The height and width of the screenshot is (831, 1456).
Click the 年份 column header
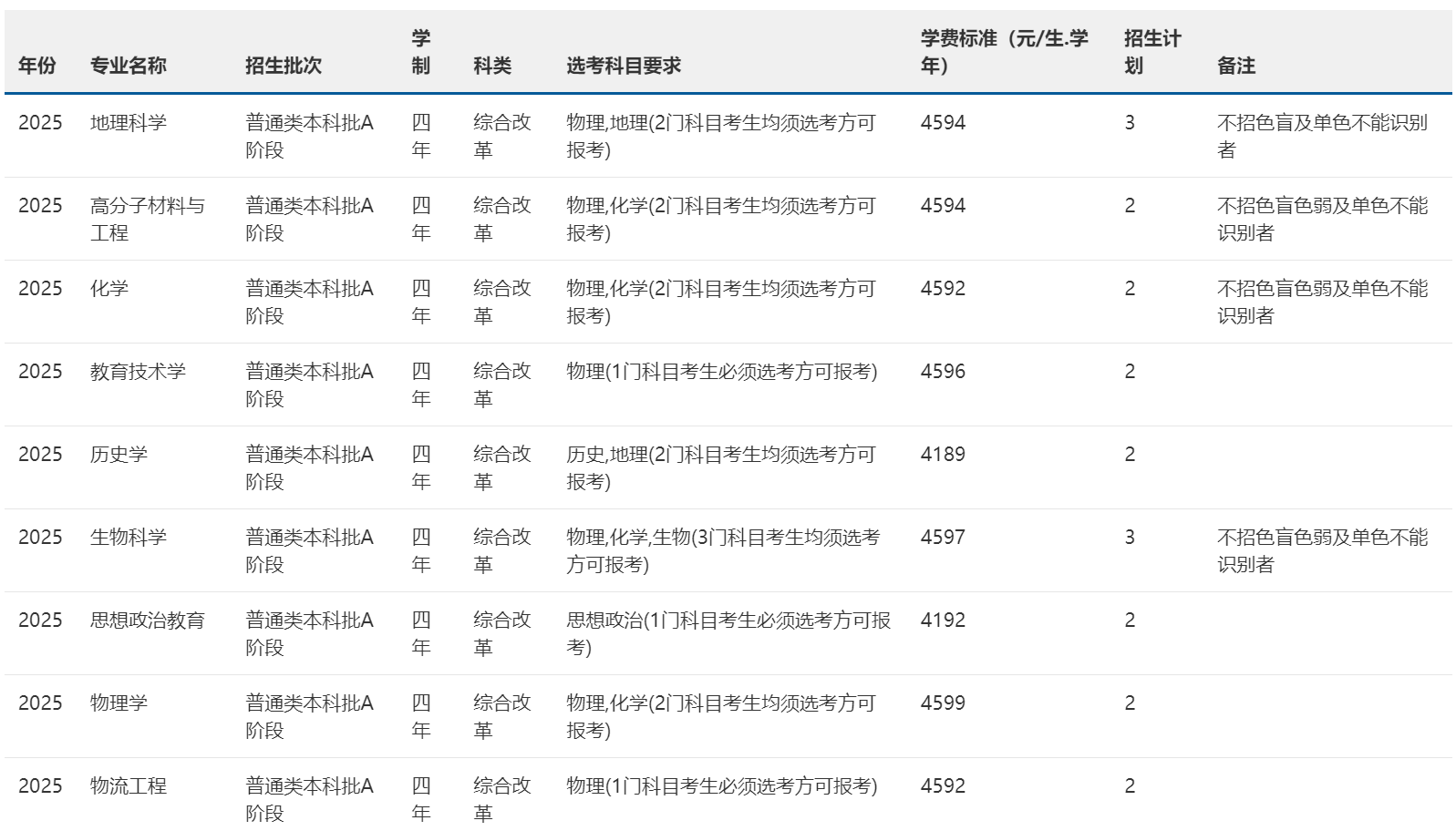[37, 66]
